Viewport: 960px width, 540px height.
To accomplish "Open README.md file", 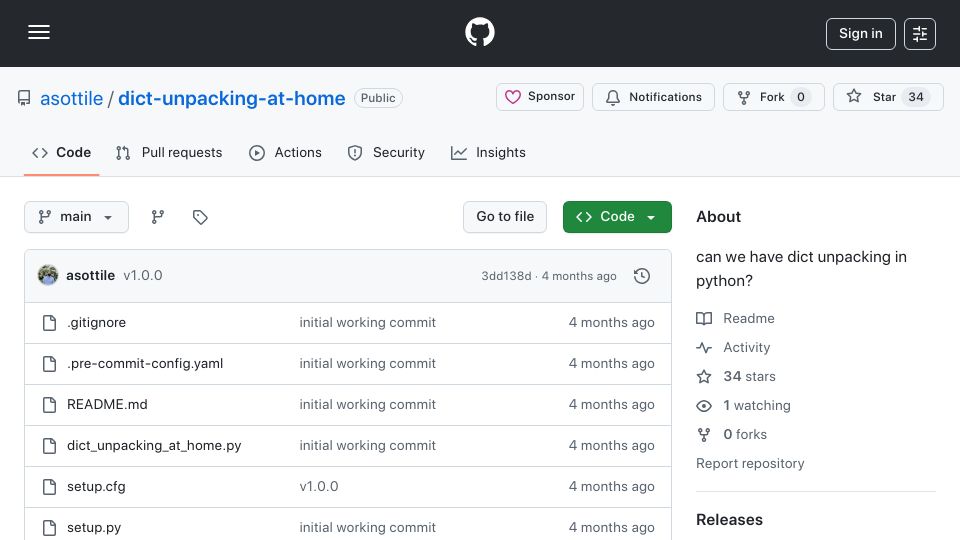I will tap(107, 405).
